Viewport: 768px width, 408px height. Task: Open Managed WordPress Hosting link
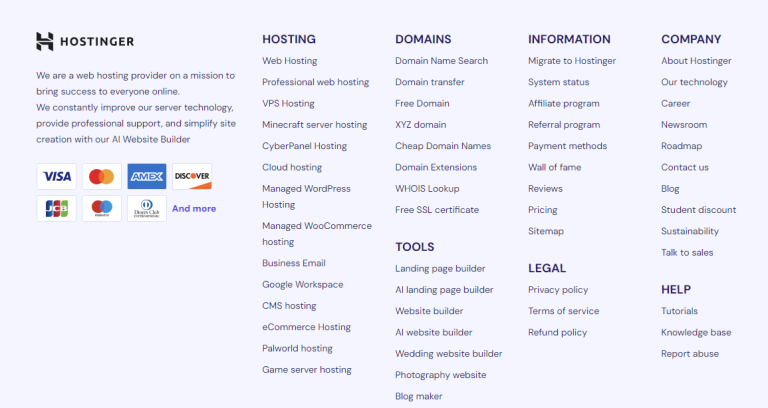point(306,196)
